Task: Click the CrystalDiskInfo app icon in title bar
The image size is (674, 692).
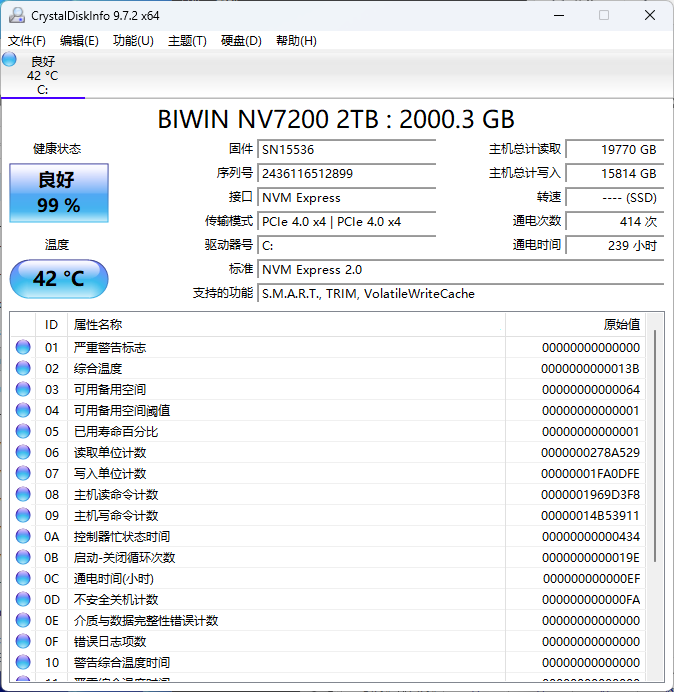Action: 15,16
